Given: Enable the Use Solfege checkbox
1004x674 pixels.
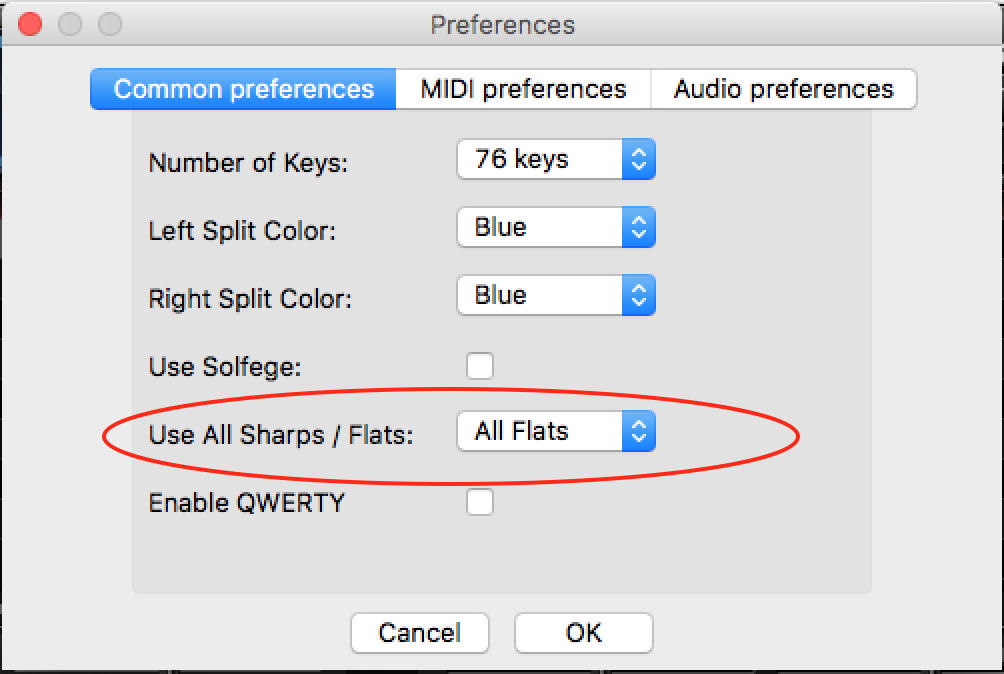Looking at the screenshot, I should pos(480,366).
